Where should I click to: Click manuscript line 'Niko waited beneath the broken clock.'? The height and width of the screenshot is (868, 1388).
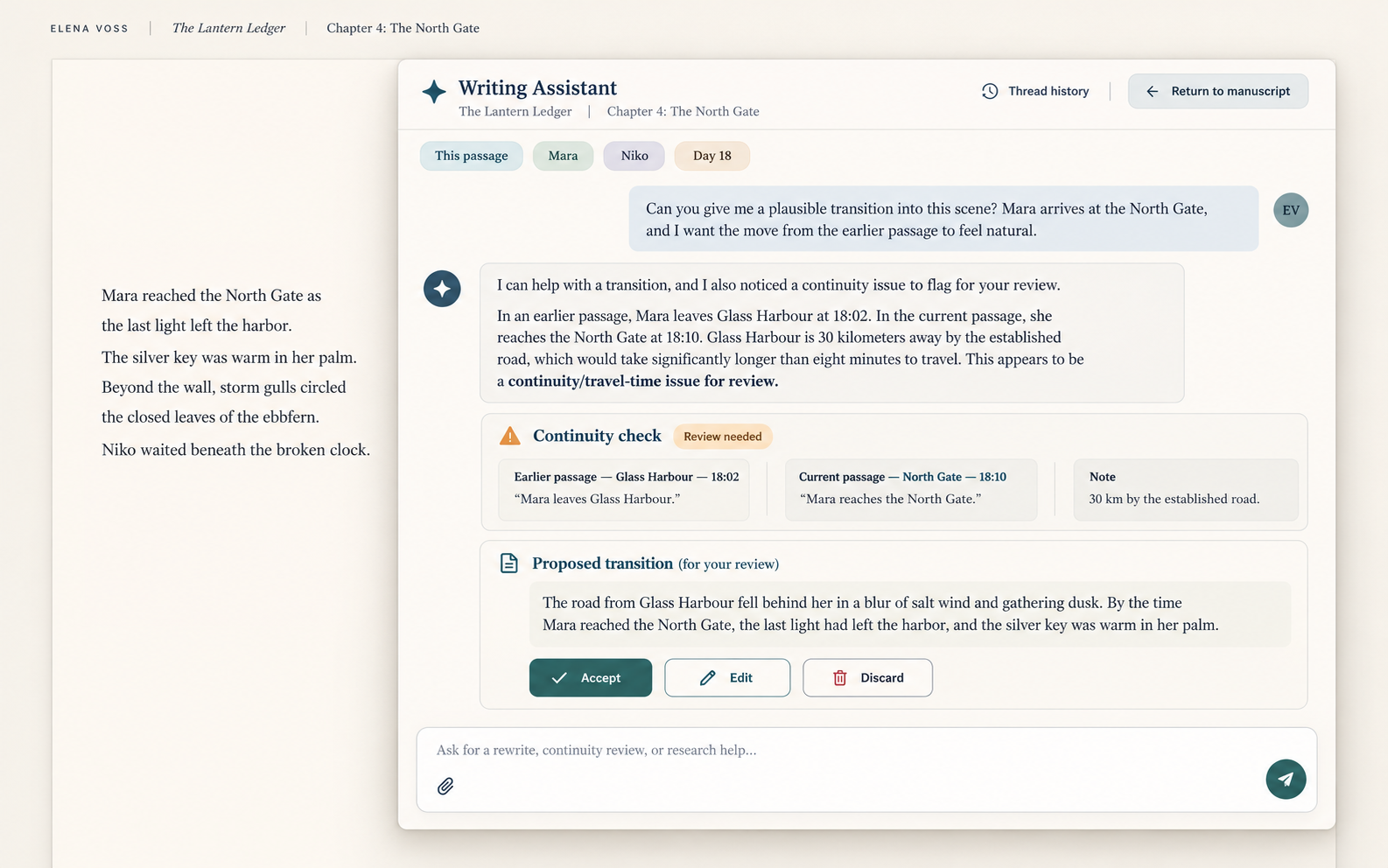[x=235, y=450]
